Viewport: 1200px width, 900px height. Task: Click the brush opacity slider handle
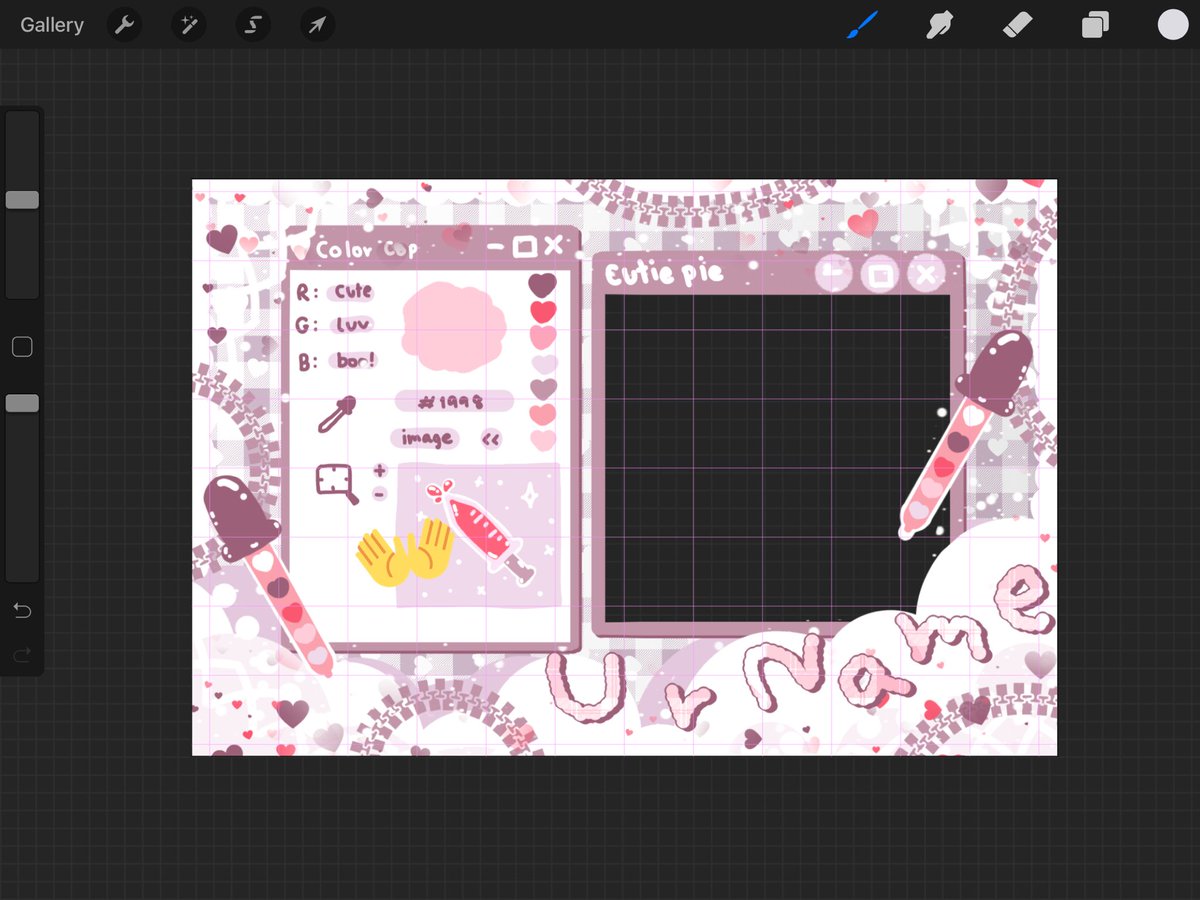(22, 403)
